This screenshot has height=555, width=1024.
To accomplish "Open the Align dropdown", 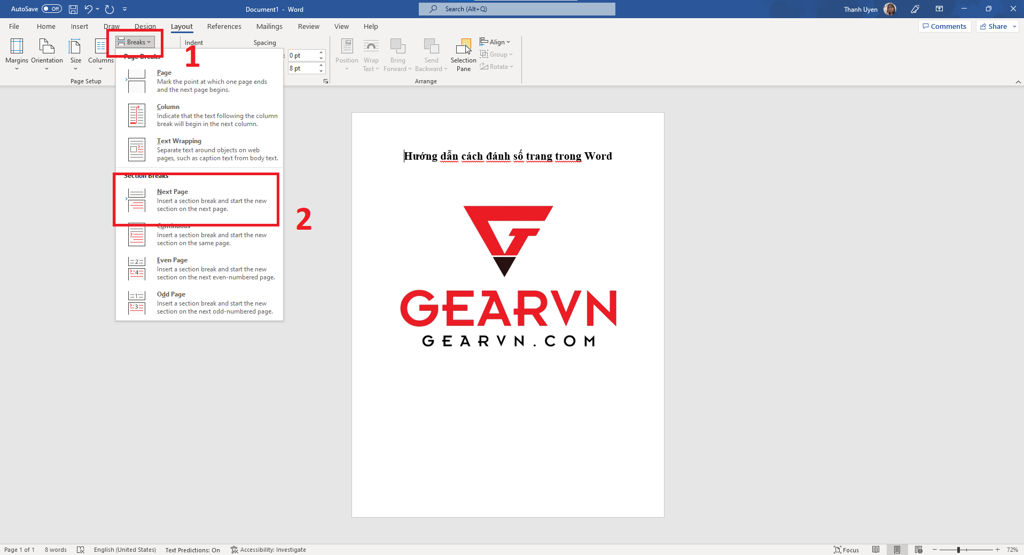I will 495,42.
